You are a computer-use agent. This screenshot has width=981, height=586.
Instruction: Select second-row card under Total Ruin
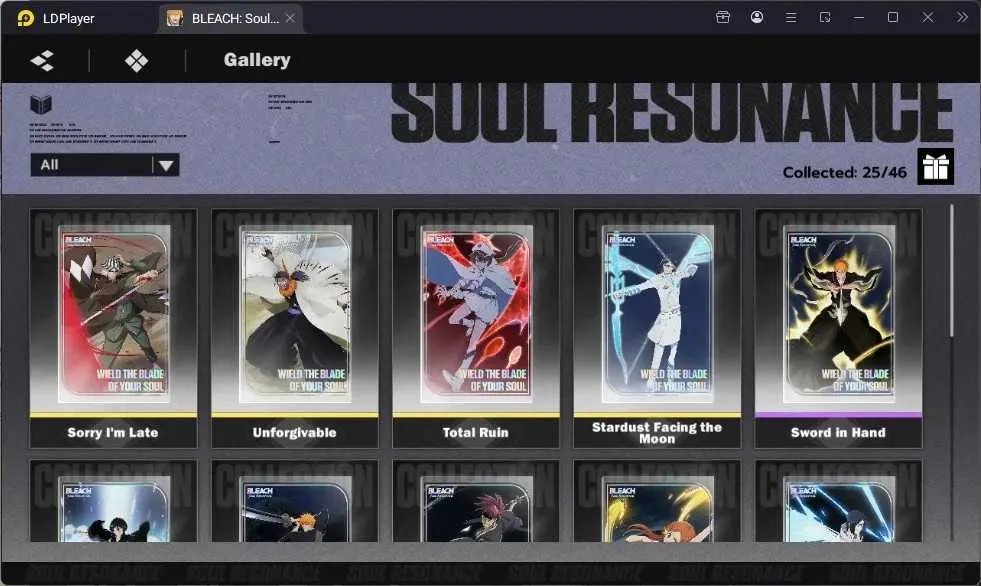tap(475, 501)
